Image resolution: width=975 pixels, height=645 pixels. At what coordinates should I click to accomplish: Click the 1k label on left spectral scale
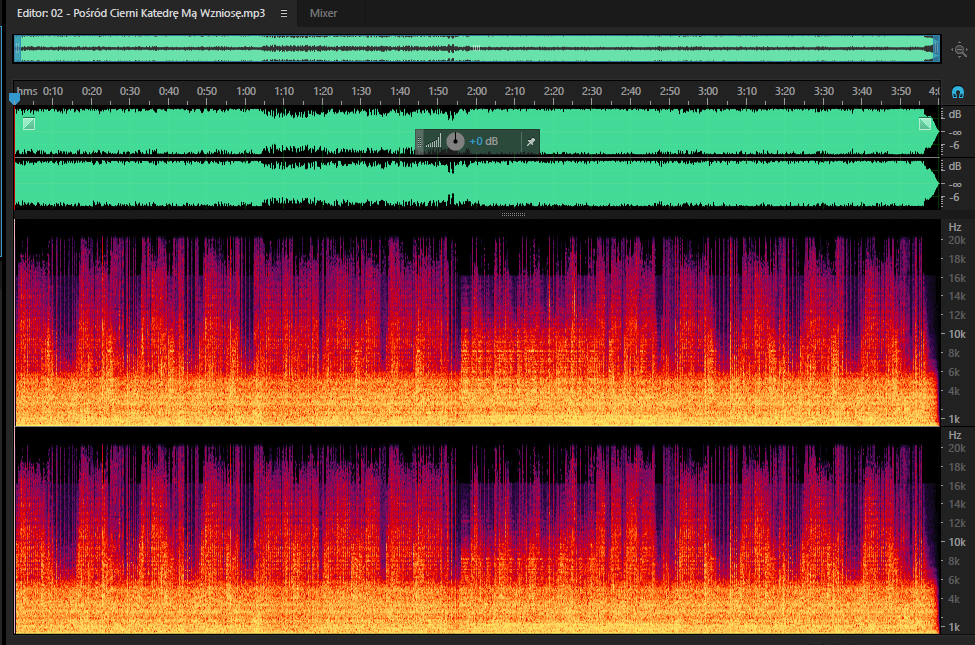(x=954, y=419)
